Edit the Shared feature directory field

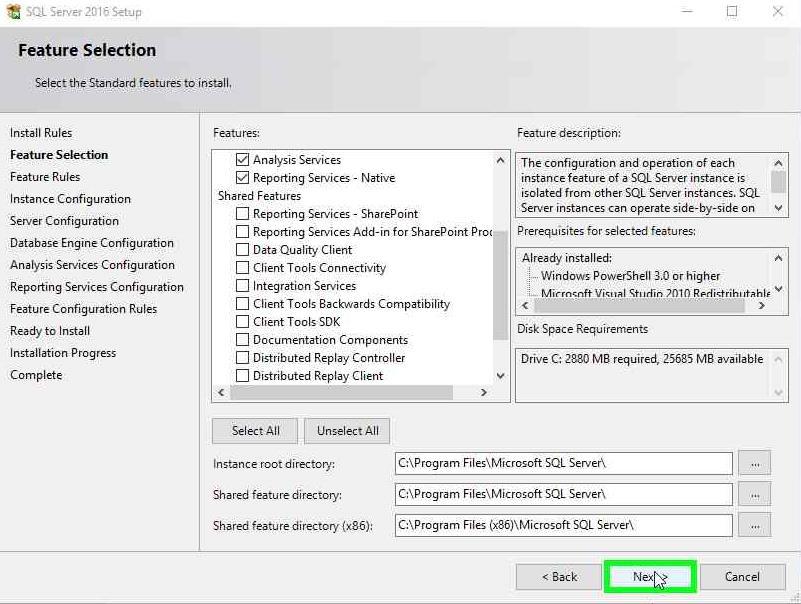coord(563,495)
